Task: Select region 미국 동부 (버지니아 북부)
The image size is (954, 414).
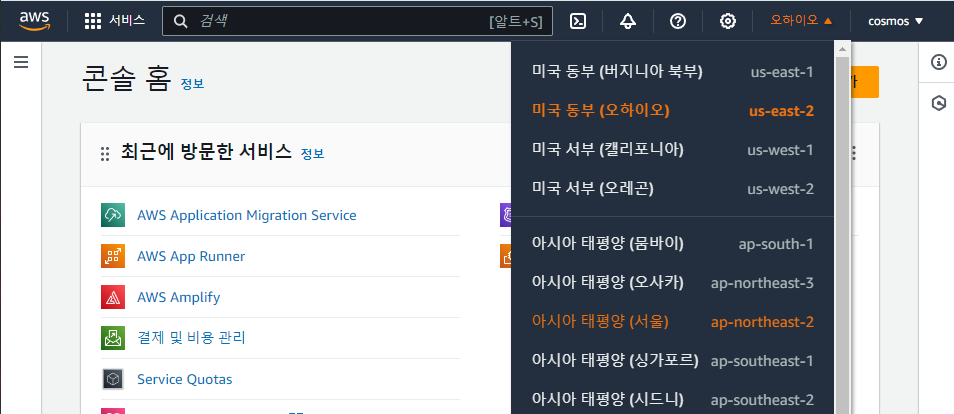Action: [x=672, y=72]
